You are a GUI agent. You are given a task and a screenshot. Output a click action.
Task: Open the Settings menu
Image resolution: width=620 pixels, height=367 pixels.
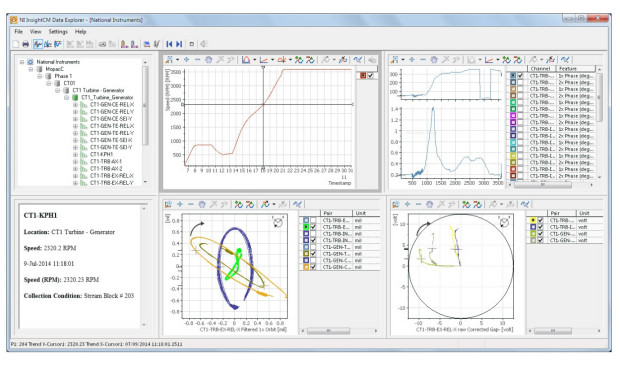[x=58, y=32]
